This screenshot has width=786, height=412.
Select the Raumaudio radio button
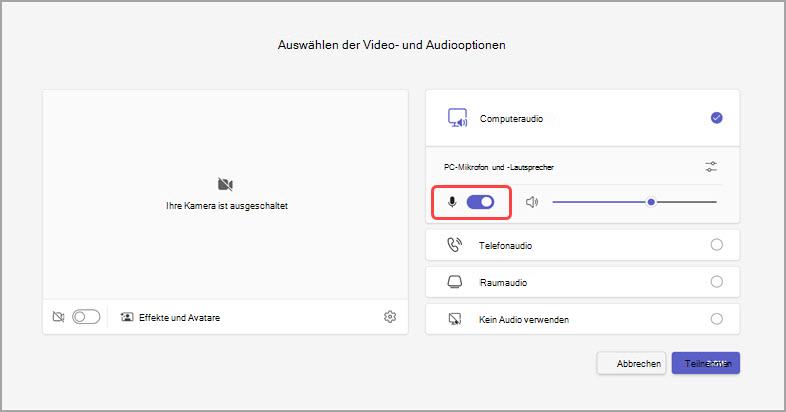[x=717, y=282]
